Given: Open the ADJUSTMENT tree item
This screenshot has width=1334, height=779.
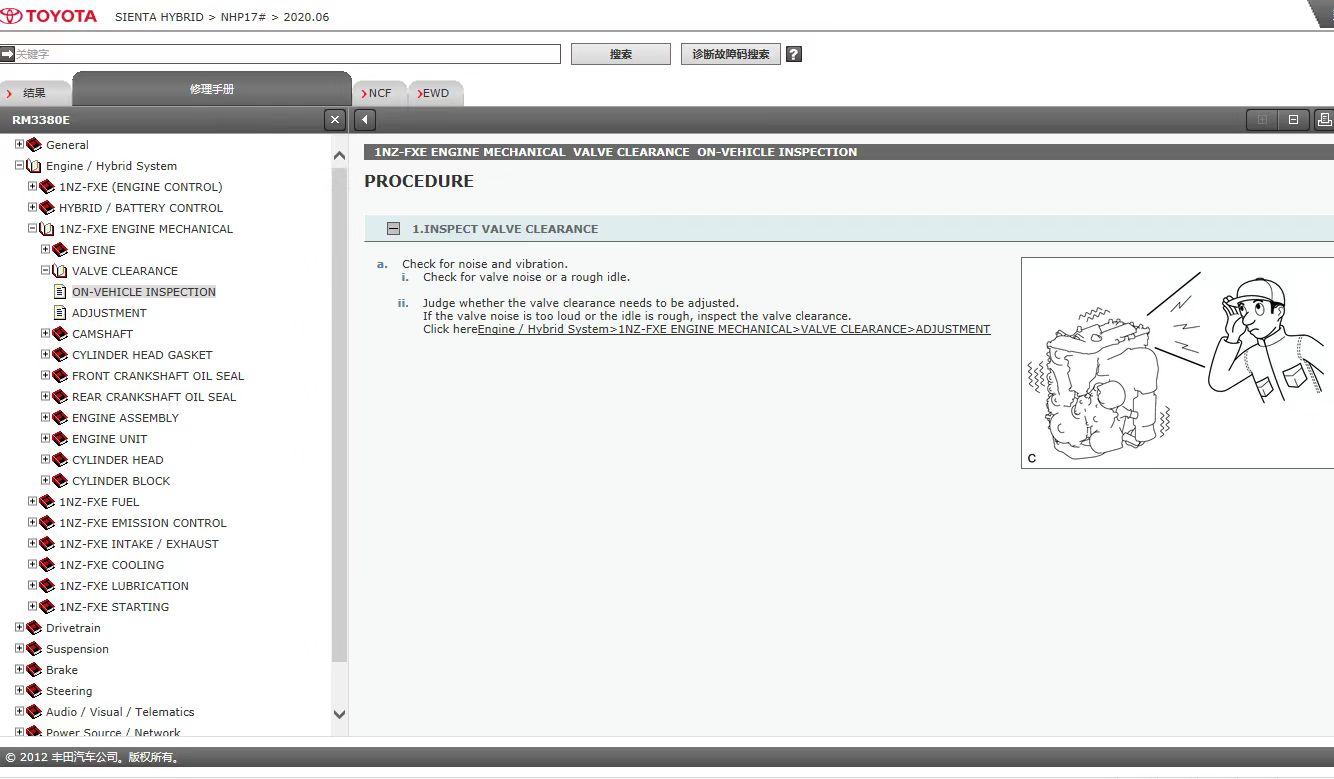Looking at the screenshot, I should tap(109, 313).
